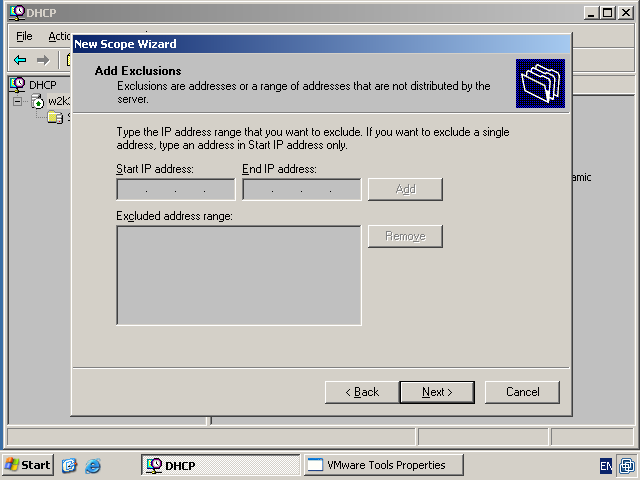Cancel the New Scope Wizard

pos(522,392)
